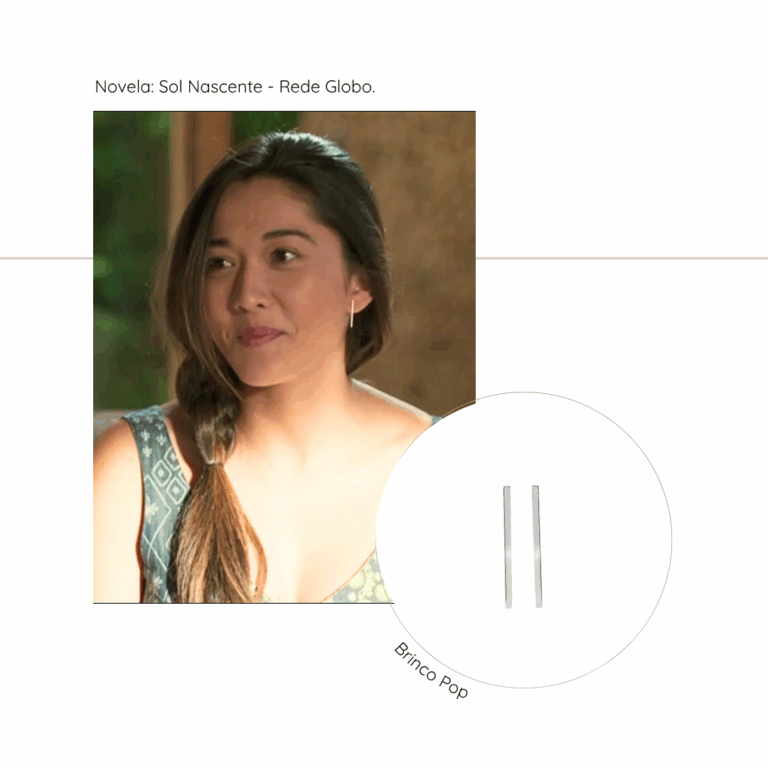Select the left silver bar earring product
The height and width of the screenshot is (768, 768).
click(507, 547)
